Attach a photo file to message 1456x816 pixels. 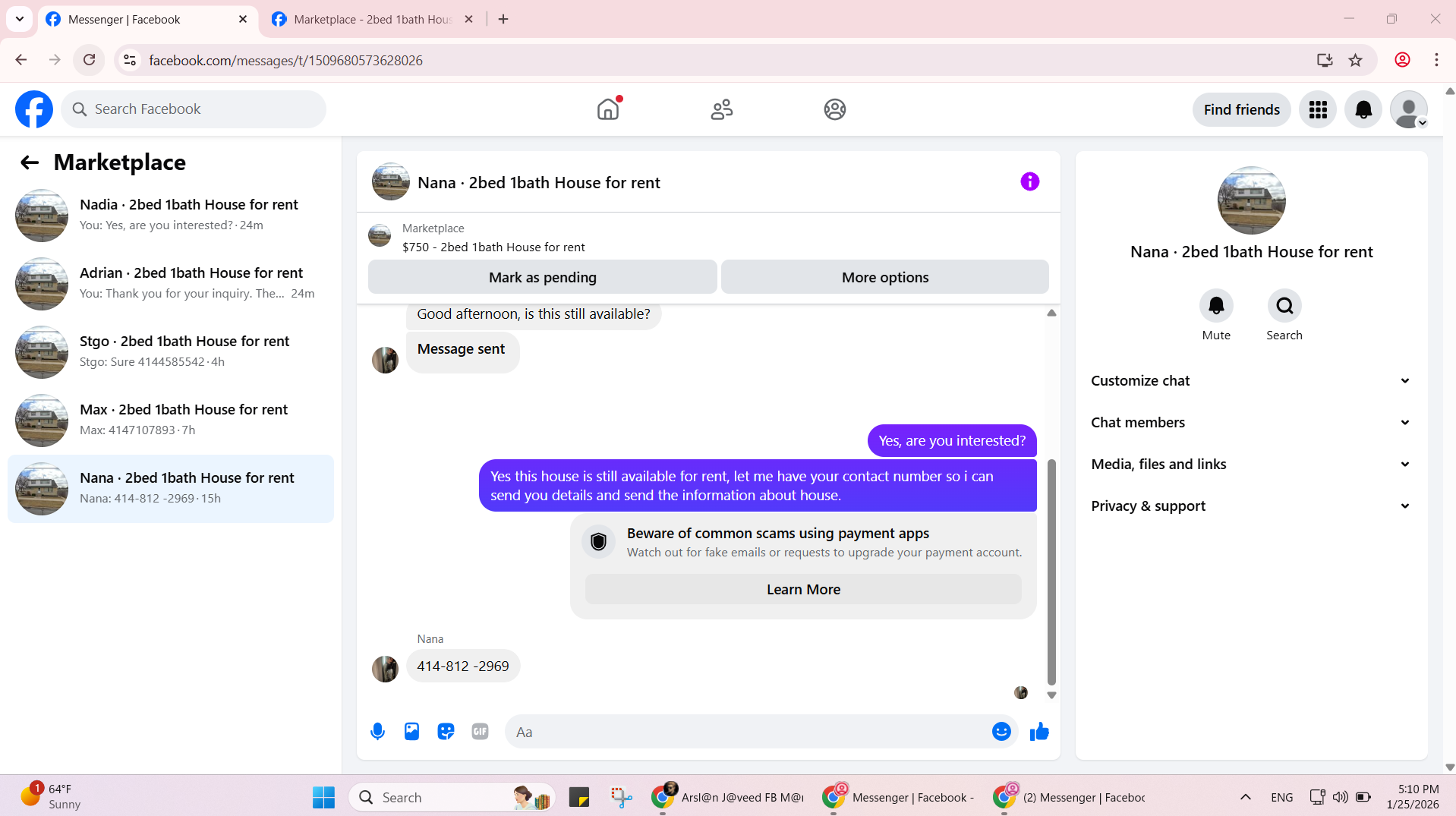(x=411, y=732)
